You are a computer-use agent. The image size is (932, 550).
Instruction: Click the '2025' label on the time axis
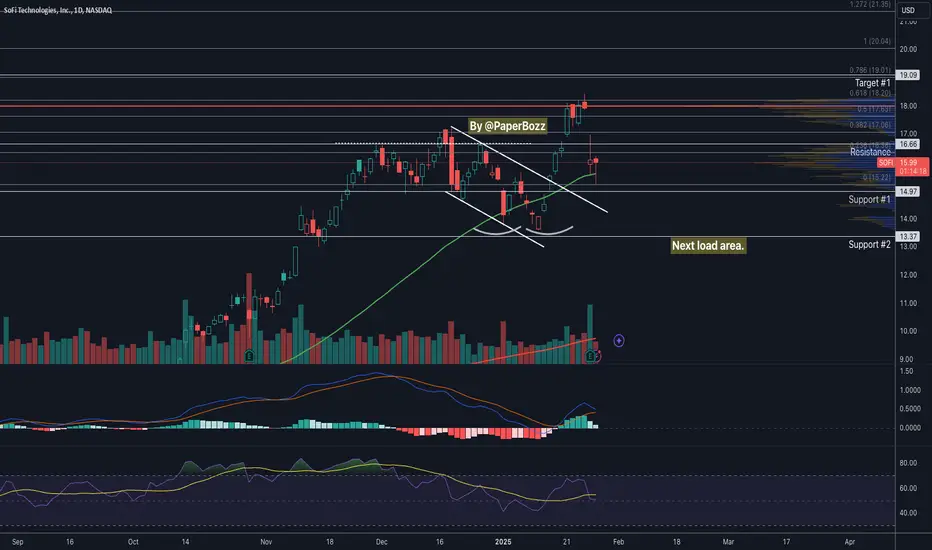tap(503, 542)
